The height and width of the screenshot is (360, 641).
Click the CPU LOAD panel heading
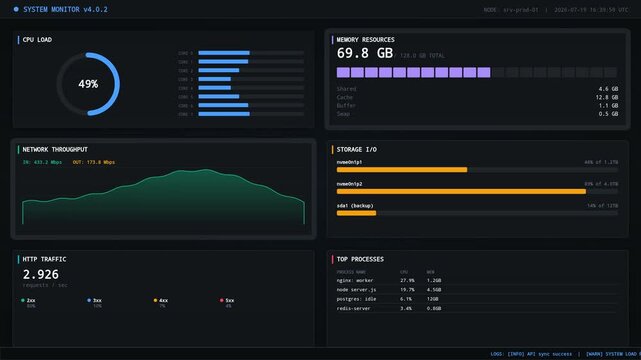tap(37, 40)
